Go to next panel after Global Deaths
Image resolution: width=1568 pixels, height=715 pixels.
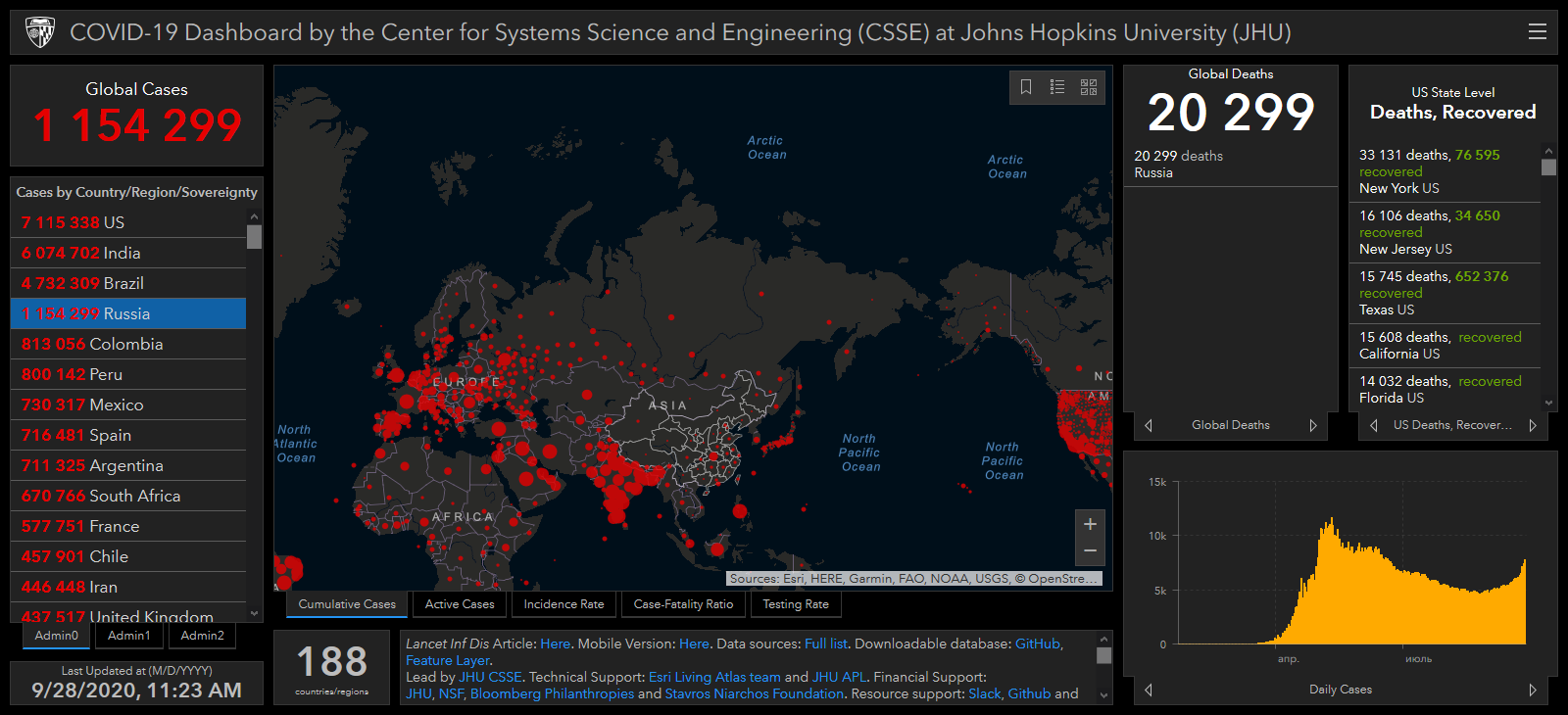(x=1313, y=425)
